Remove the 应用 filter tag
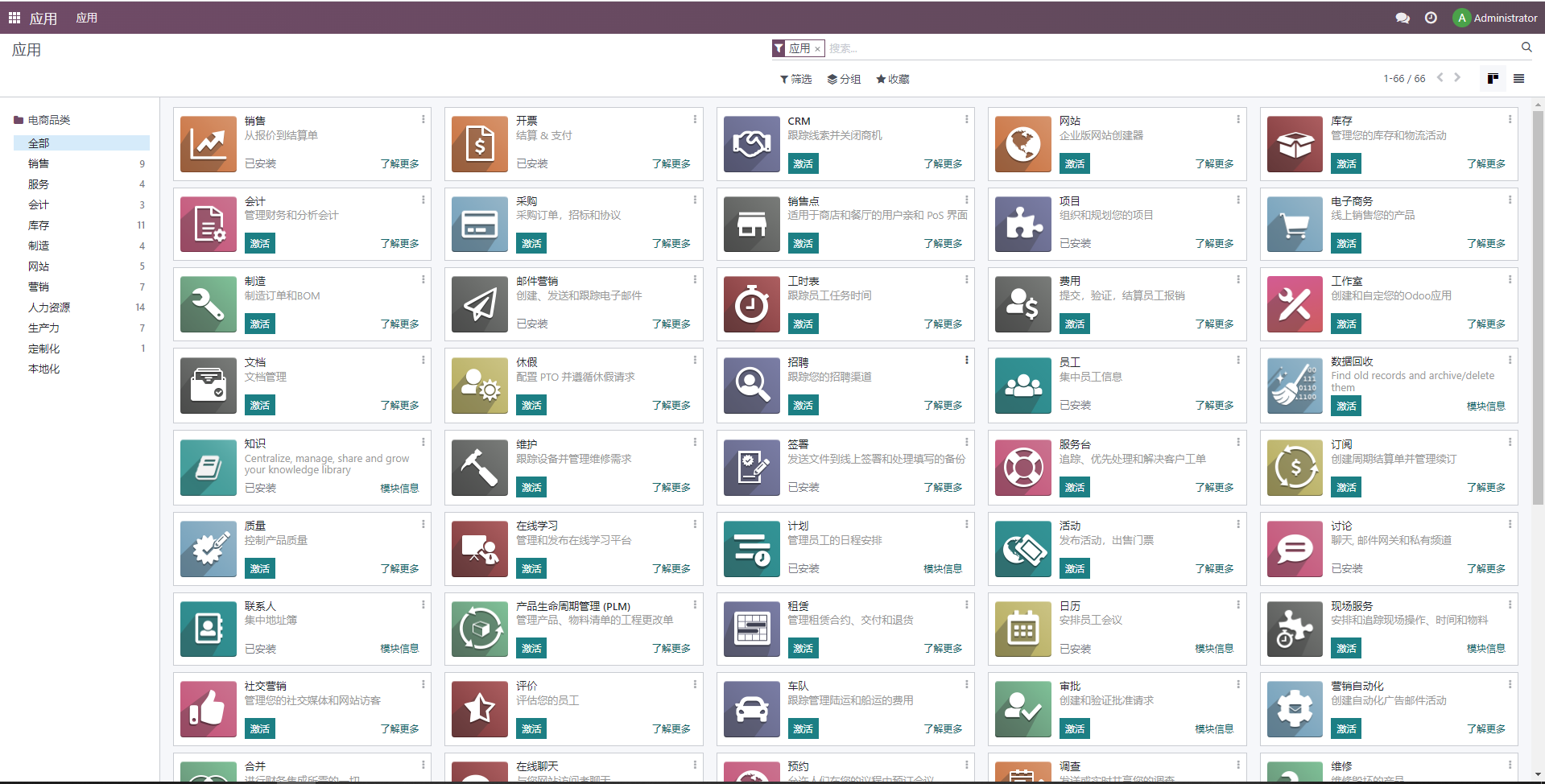The width and height of the screenshot is (1545, 784). pos(817,49)
